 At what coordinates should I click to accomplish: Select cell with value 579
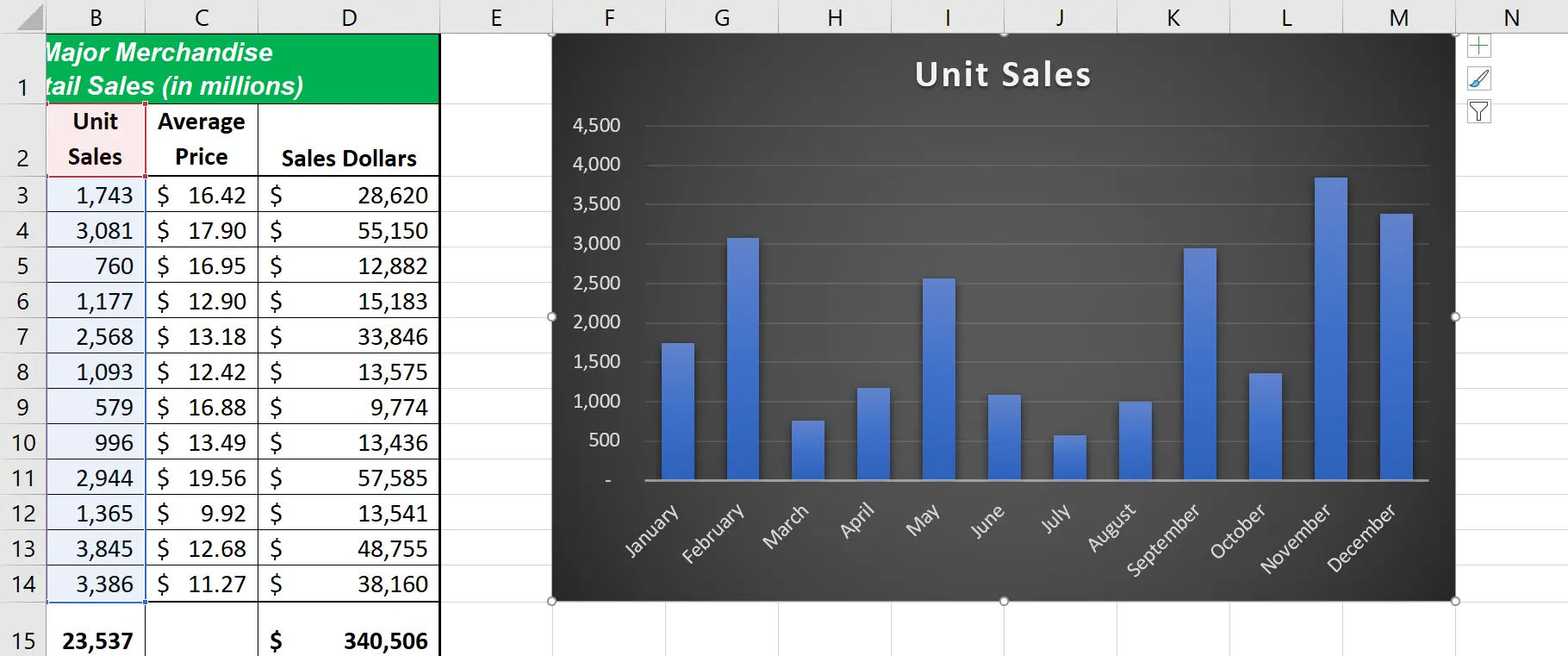click(x=96, y=407)
